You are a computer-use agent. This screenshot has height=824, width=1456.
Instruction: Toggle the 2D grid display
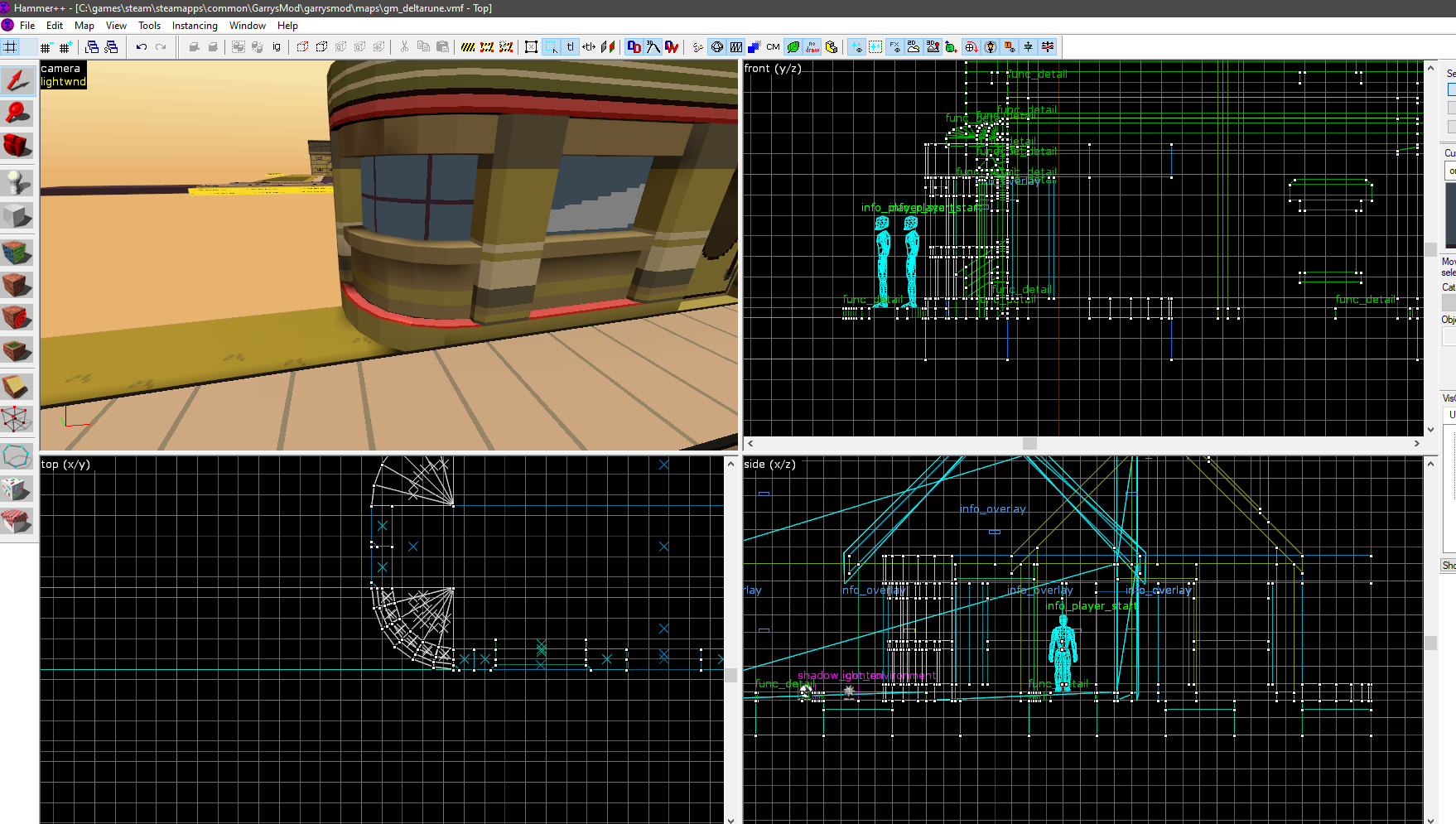[x=11, y=47]
